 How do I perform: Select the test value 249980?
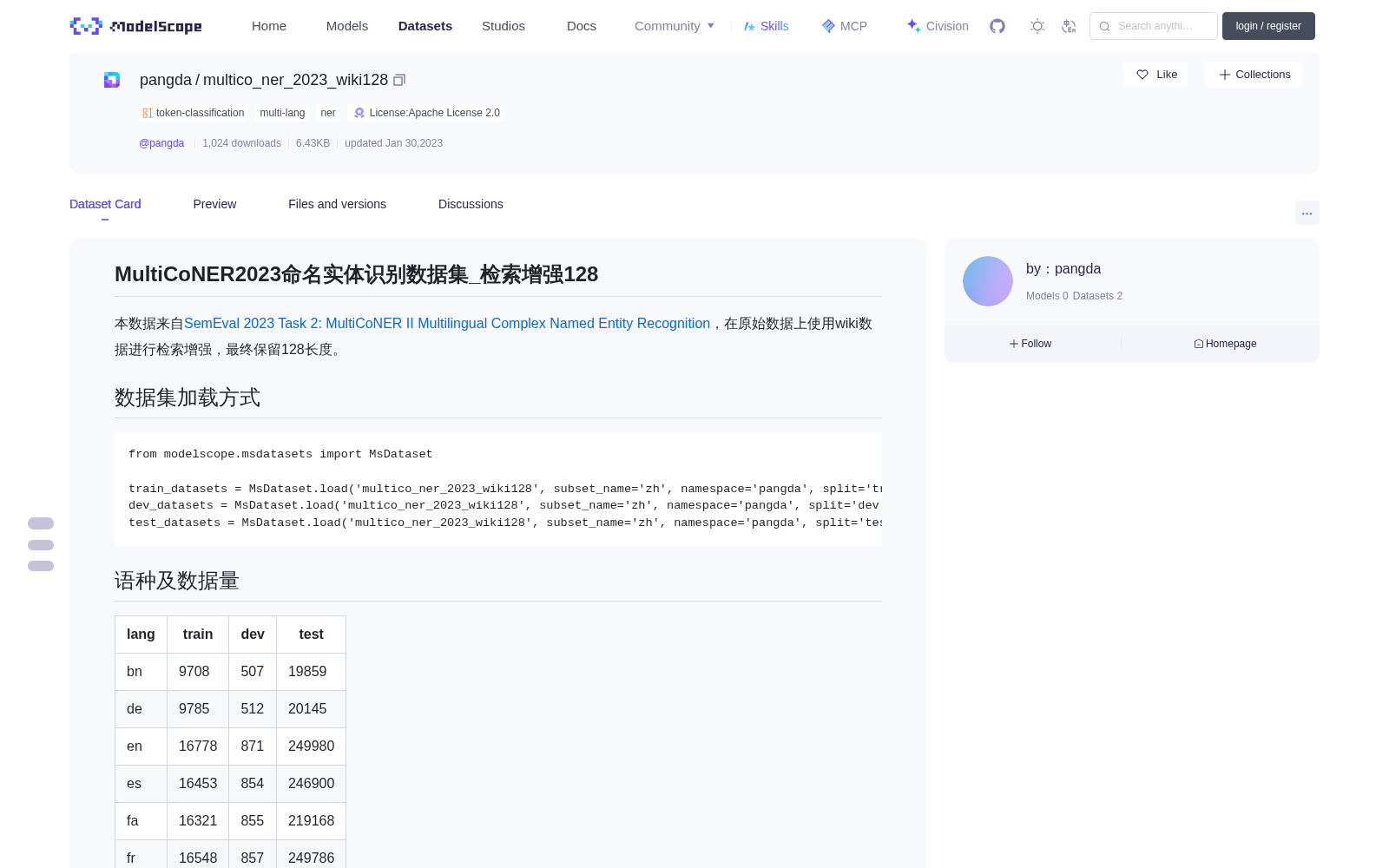[x=311, y=746]
